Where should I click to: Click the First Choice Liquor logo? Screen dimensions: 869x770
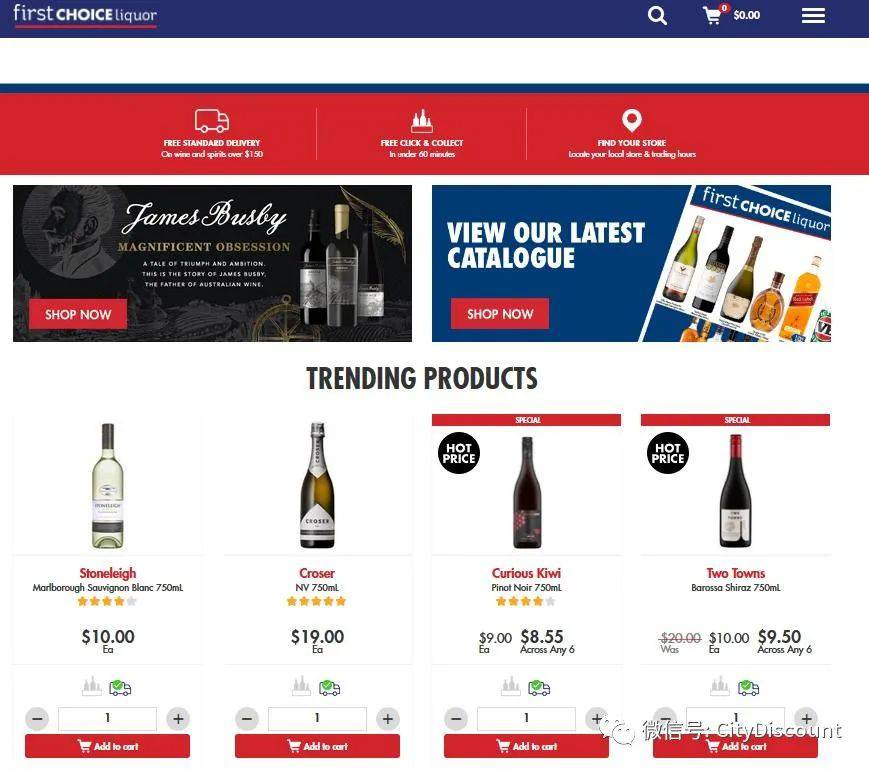pyautogui.click(x=85, y=15)
